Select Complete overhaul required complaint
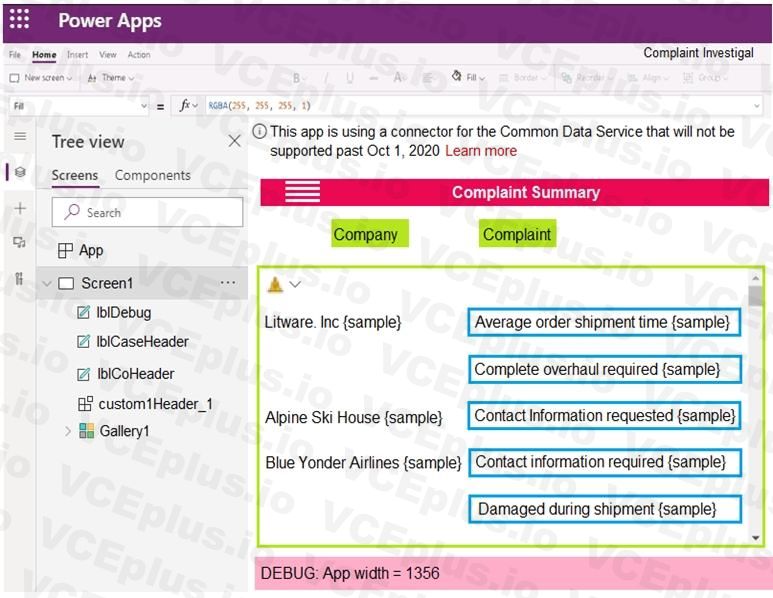Screen dimensions: 773x598 point(604,369)
